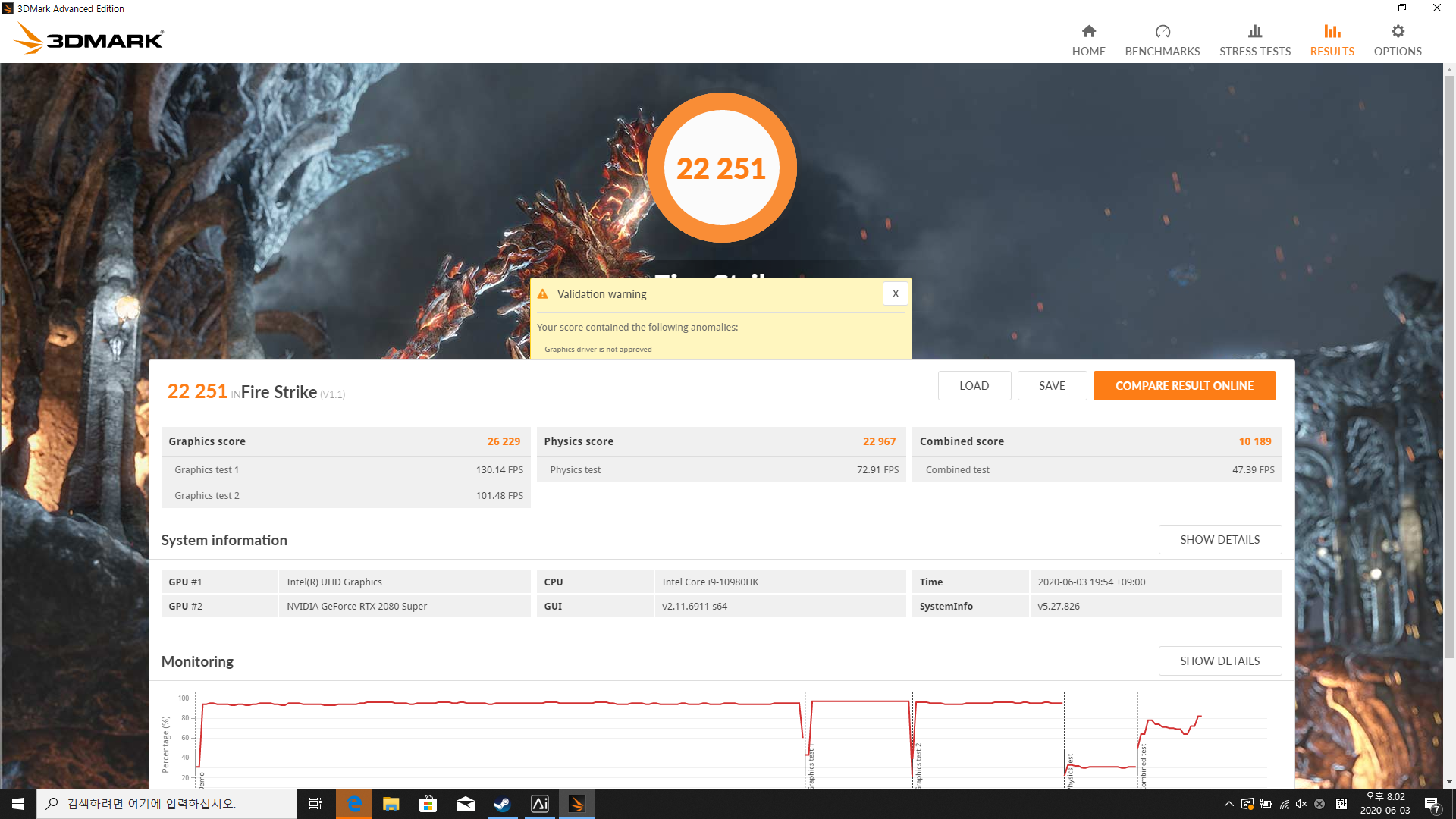Switch to the Results tab

tap(1332, 39)
